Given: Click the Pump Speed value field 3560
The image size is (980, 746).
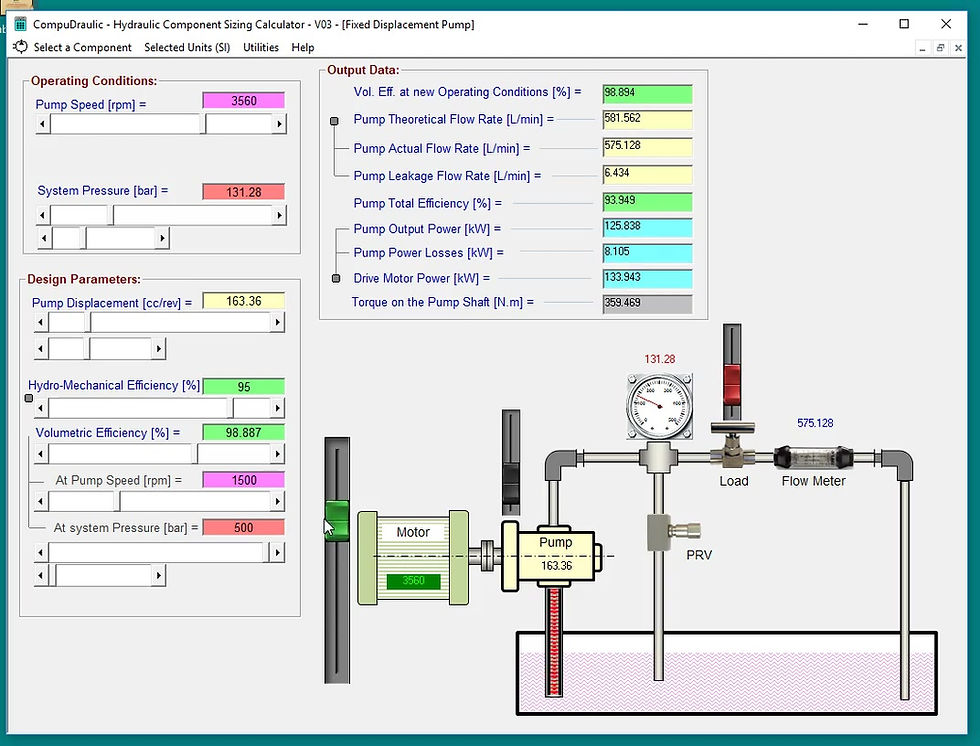Looking at the screenshot, I should click(x=244, y=101).
